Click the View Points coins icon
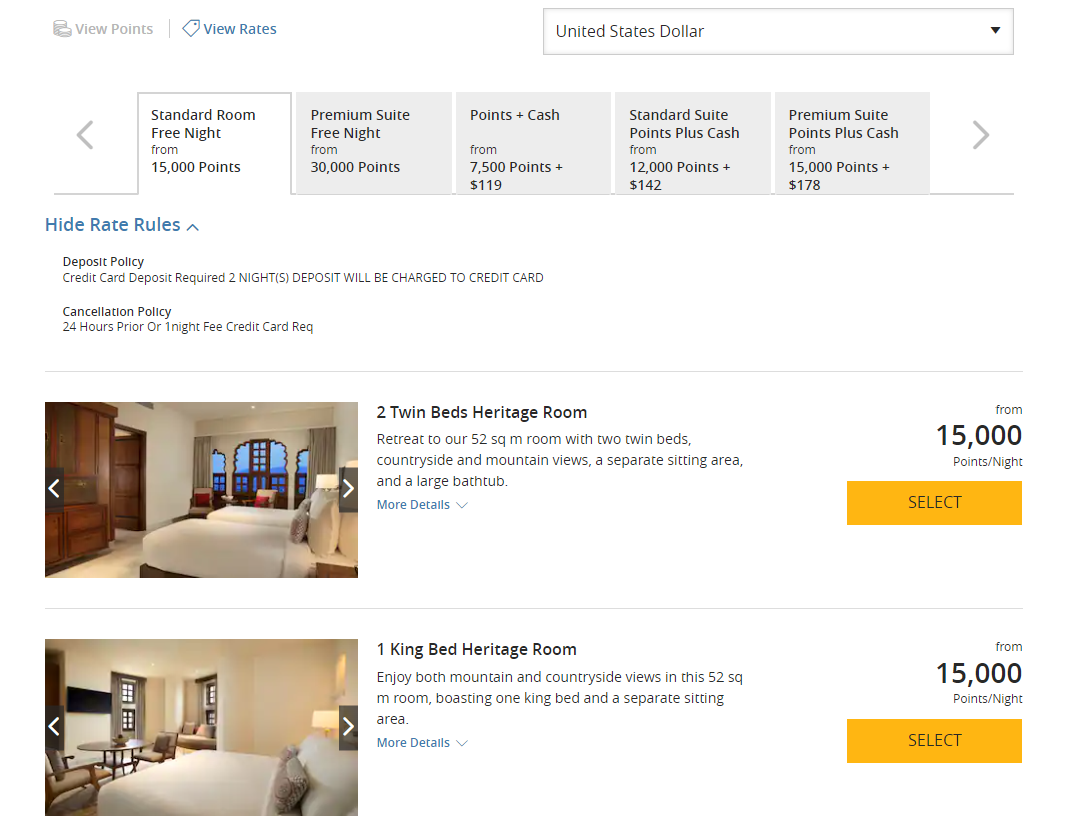This screenshot has width=1088, height=827. (x=62, y=29)
